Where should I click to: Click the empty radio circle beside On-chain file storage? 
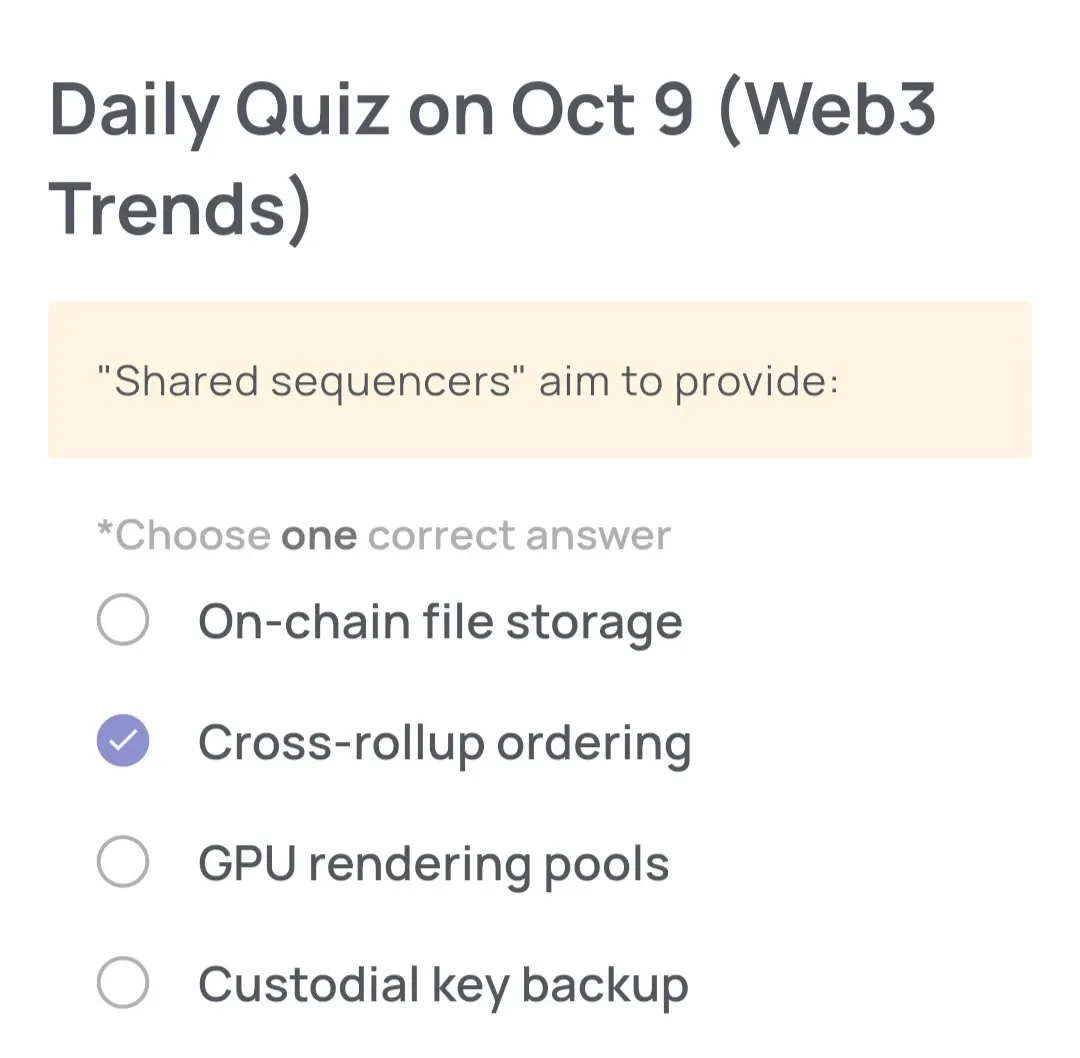122,620
